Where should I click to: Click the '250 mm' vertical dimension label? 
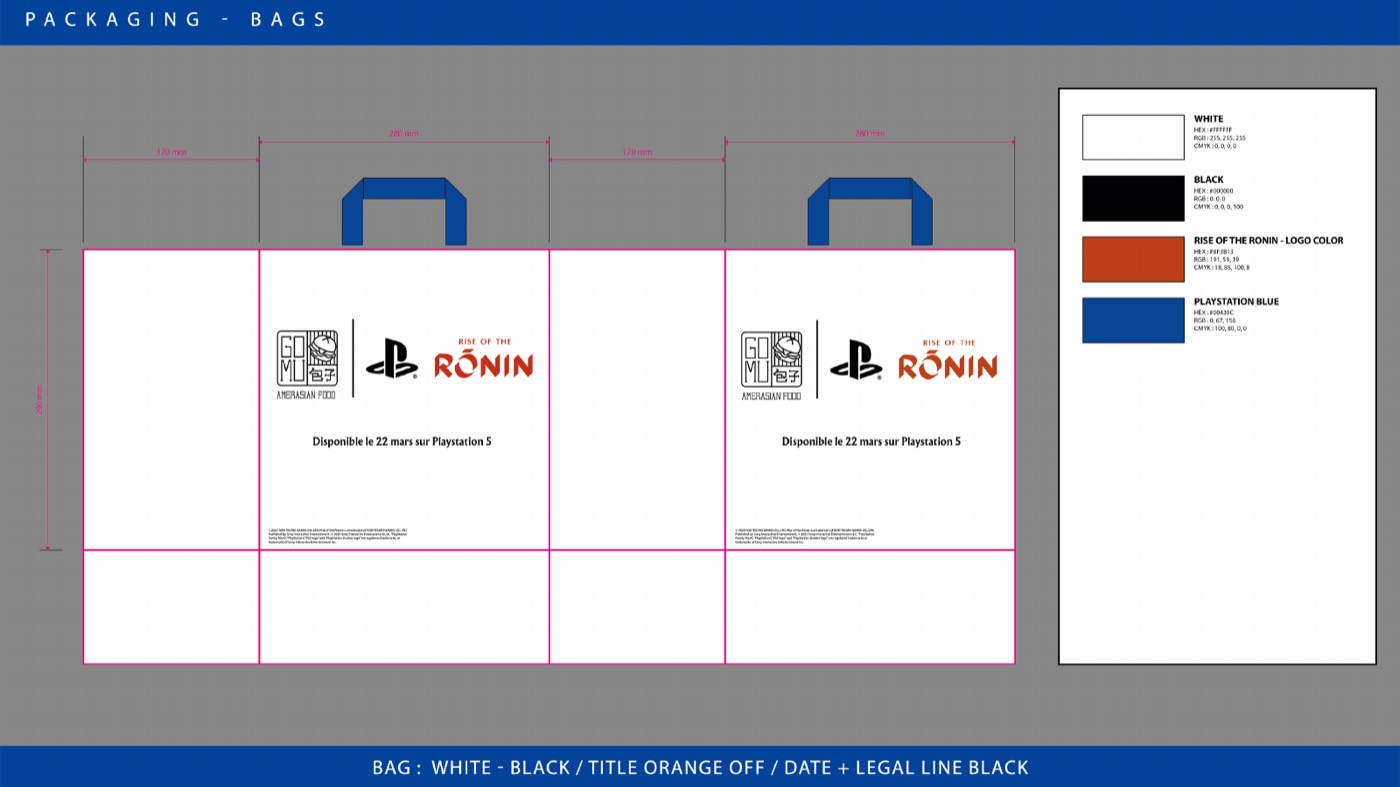click(40, 400)
